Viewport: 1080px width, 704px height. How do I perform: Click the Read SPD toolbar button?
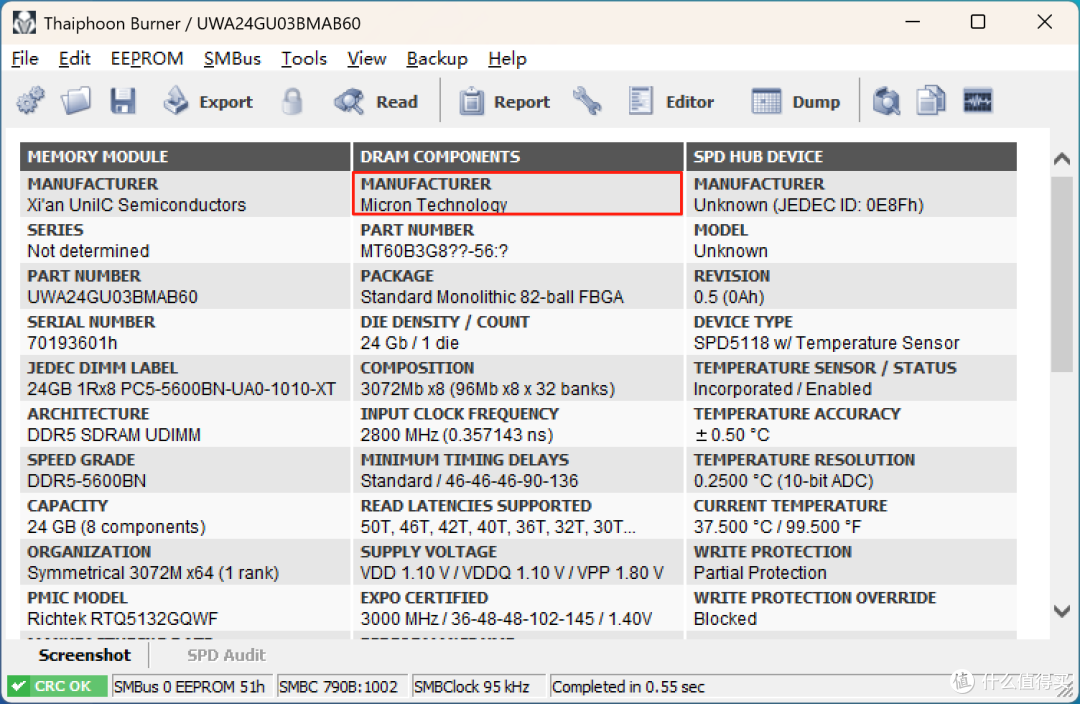[x=376, y=102]
